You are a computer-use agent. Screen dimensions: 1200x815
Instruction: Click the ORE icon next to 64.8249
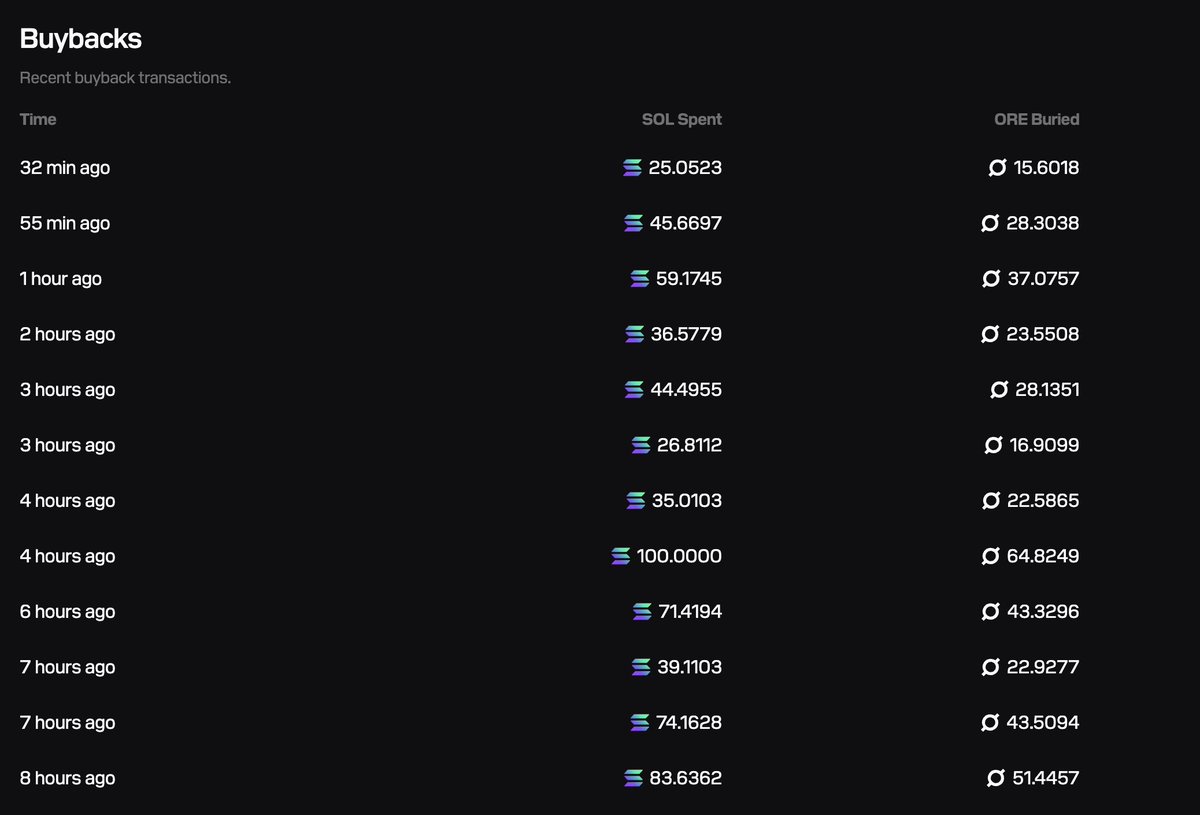point(991,556)
